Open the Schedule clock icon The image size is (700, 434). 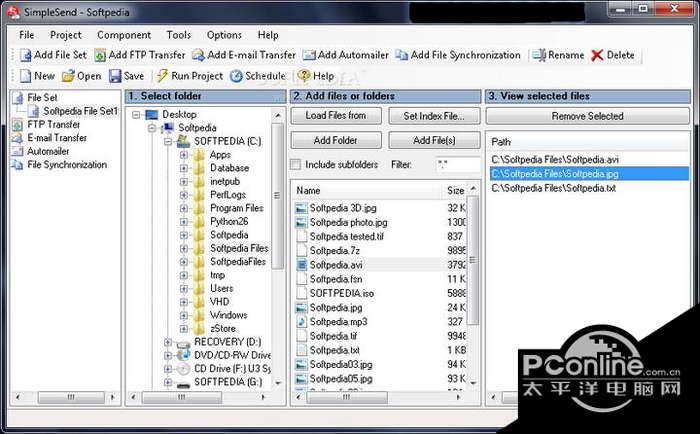(x=237, y=76)
